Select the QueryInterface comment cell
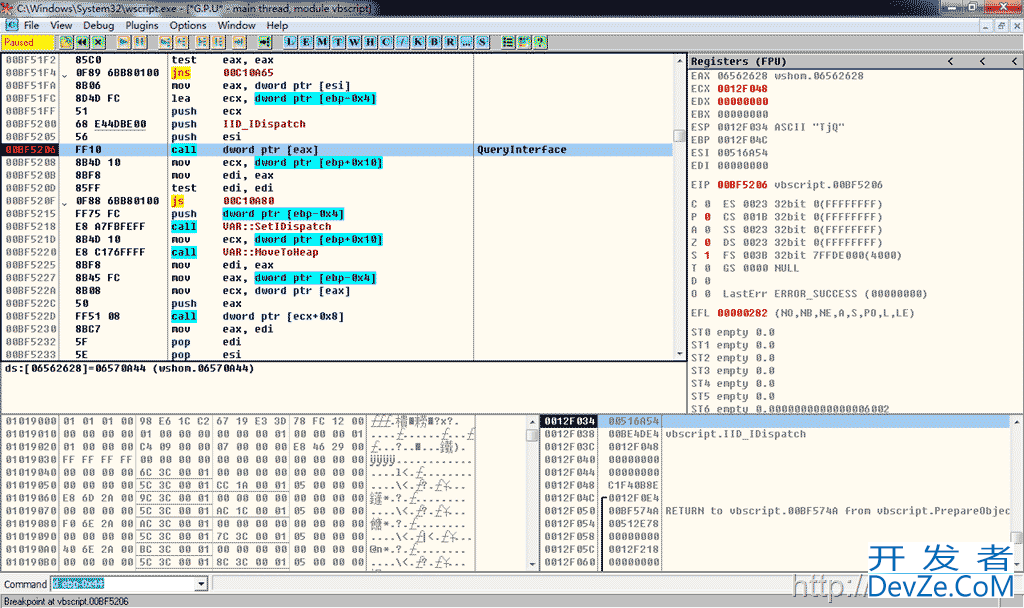Viewport: 1024px width, 608px height. (x=522, y=150)
